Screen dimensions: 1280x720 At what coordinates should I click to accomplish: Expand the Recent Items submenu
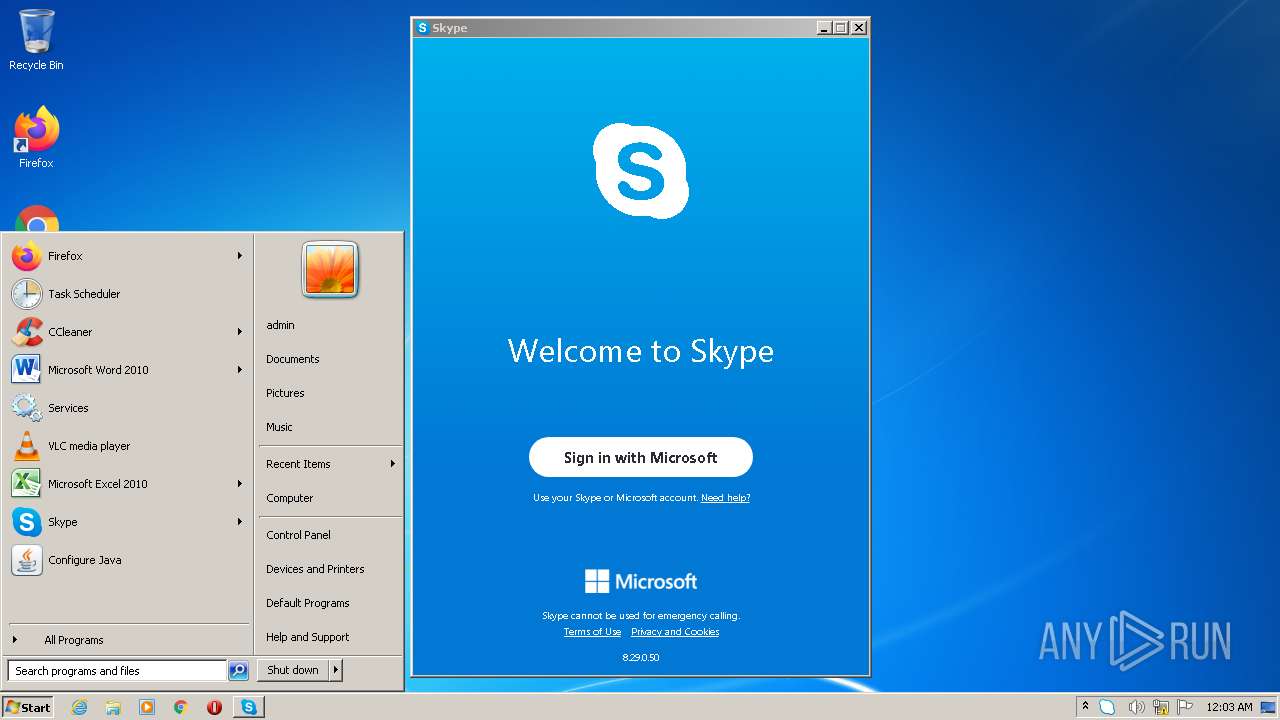(x=330, y=464)
